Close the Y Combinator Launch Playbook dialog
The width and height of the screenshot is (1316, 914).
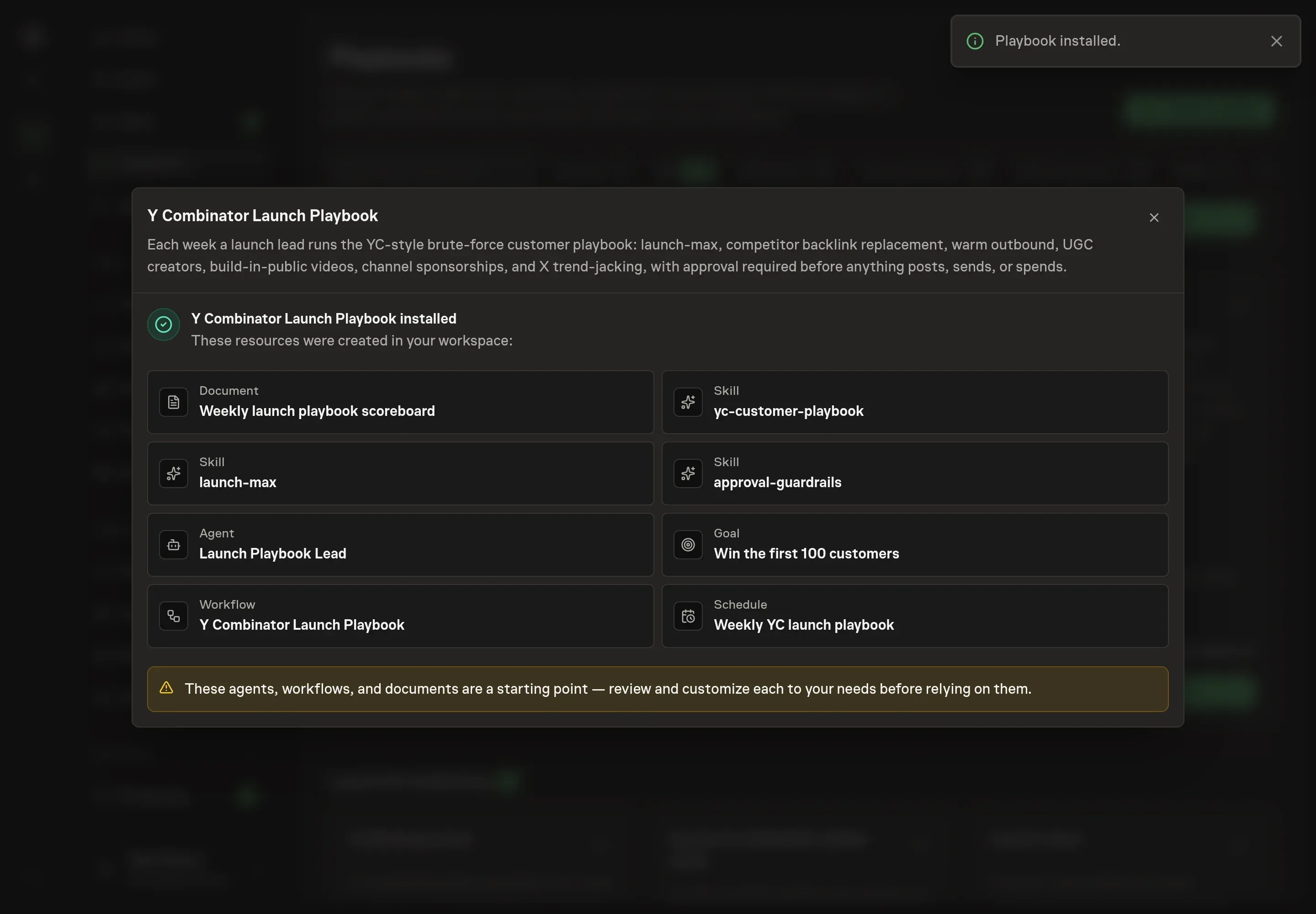1154,218
